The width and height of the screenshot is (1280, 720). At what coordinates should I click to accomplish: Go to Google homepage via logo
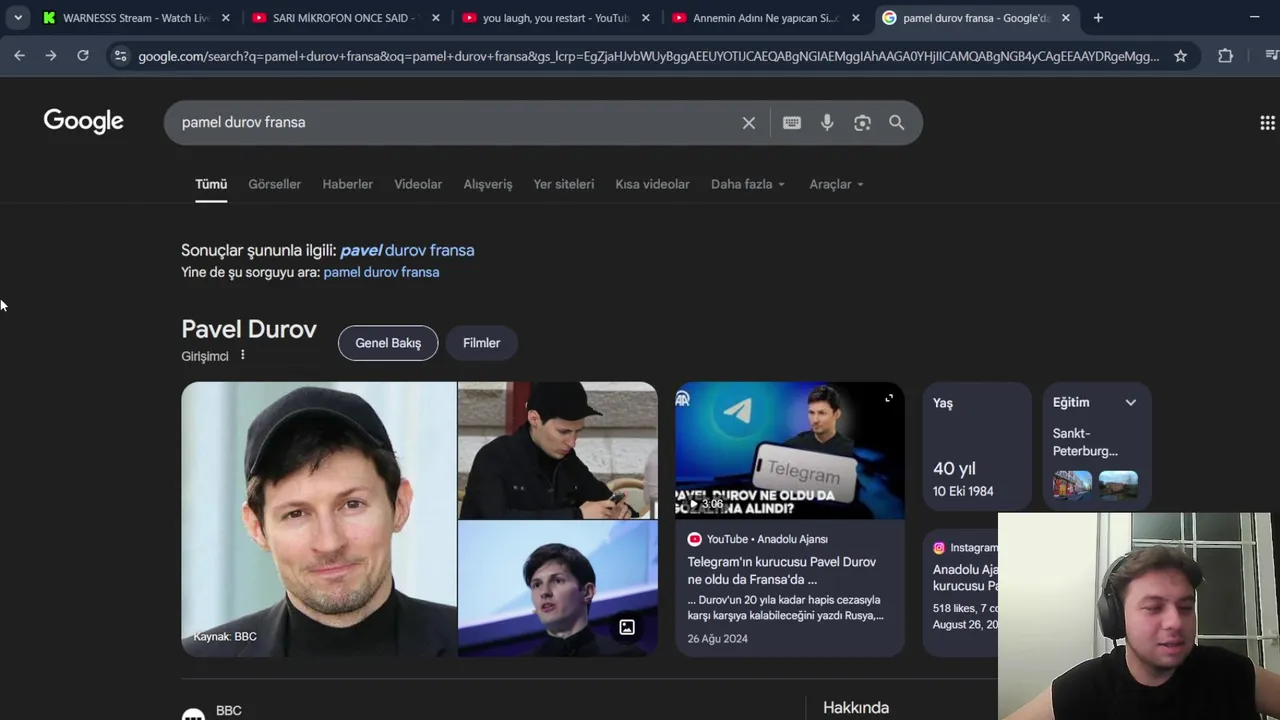[84, 121]
